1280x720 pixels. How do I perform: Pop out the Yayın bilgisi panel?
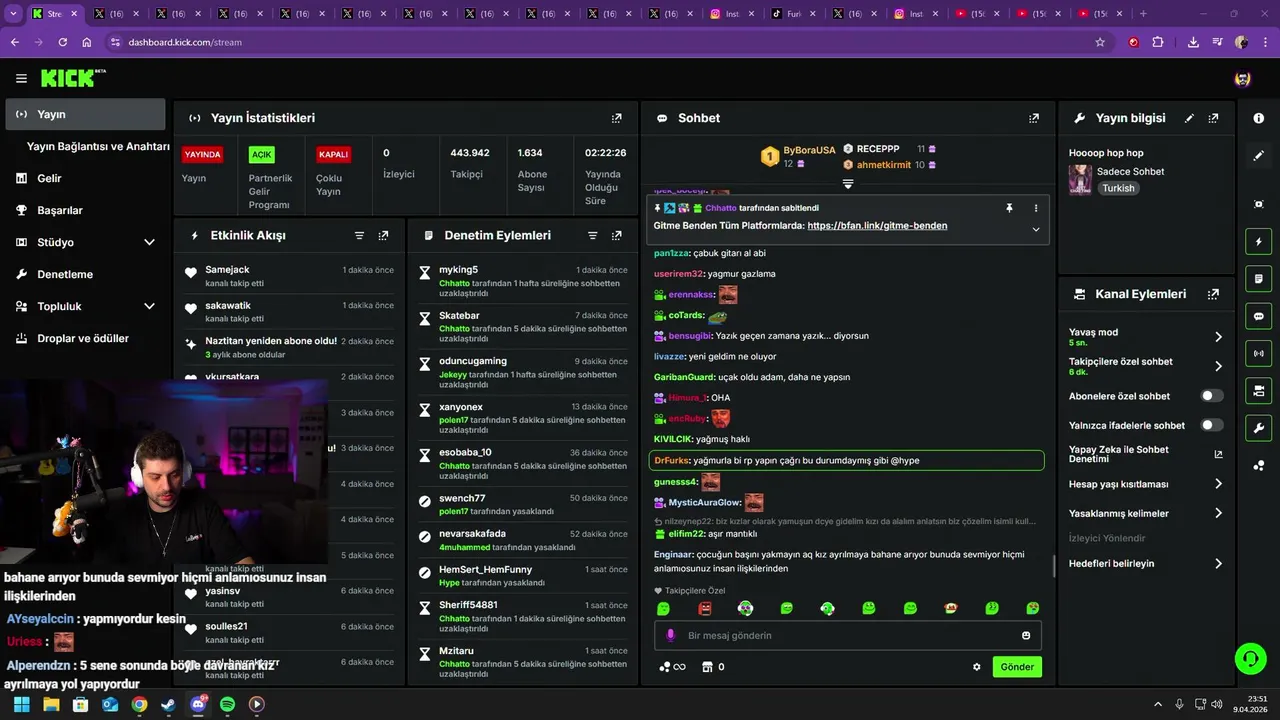(1213, 118)
